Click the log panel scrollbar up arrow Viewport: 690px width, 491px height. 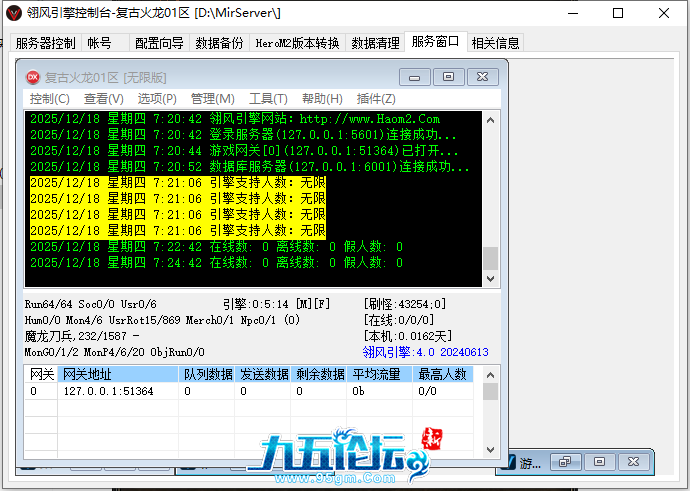(490, 120)
